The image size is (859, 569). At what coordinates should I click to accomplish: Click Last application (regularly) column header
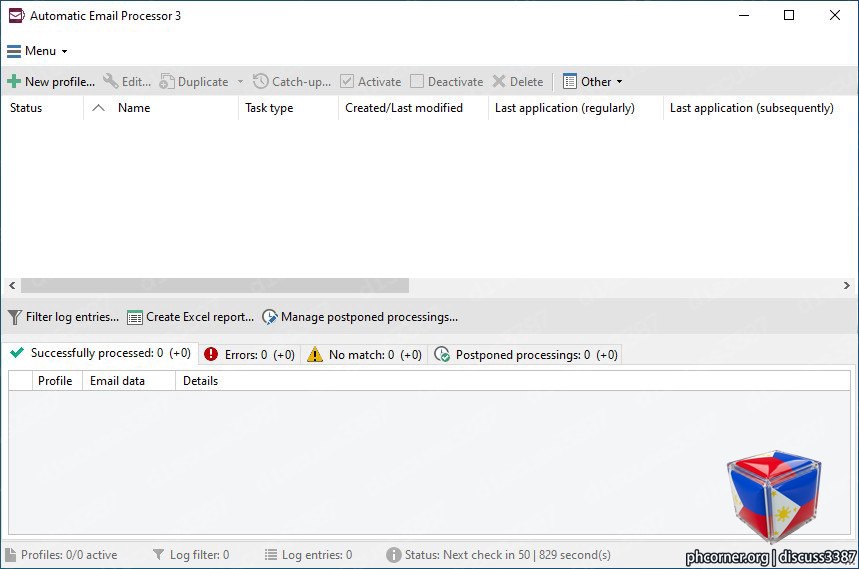coord(576,108)
